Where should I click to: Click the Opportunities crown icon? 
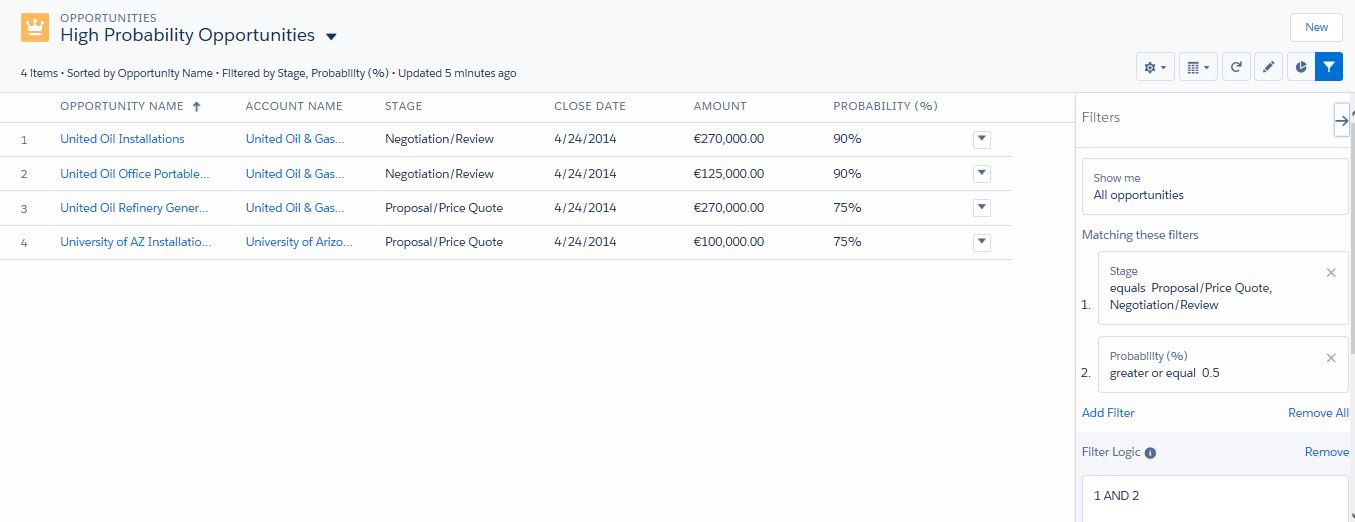[x=35, y=28]
